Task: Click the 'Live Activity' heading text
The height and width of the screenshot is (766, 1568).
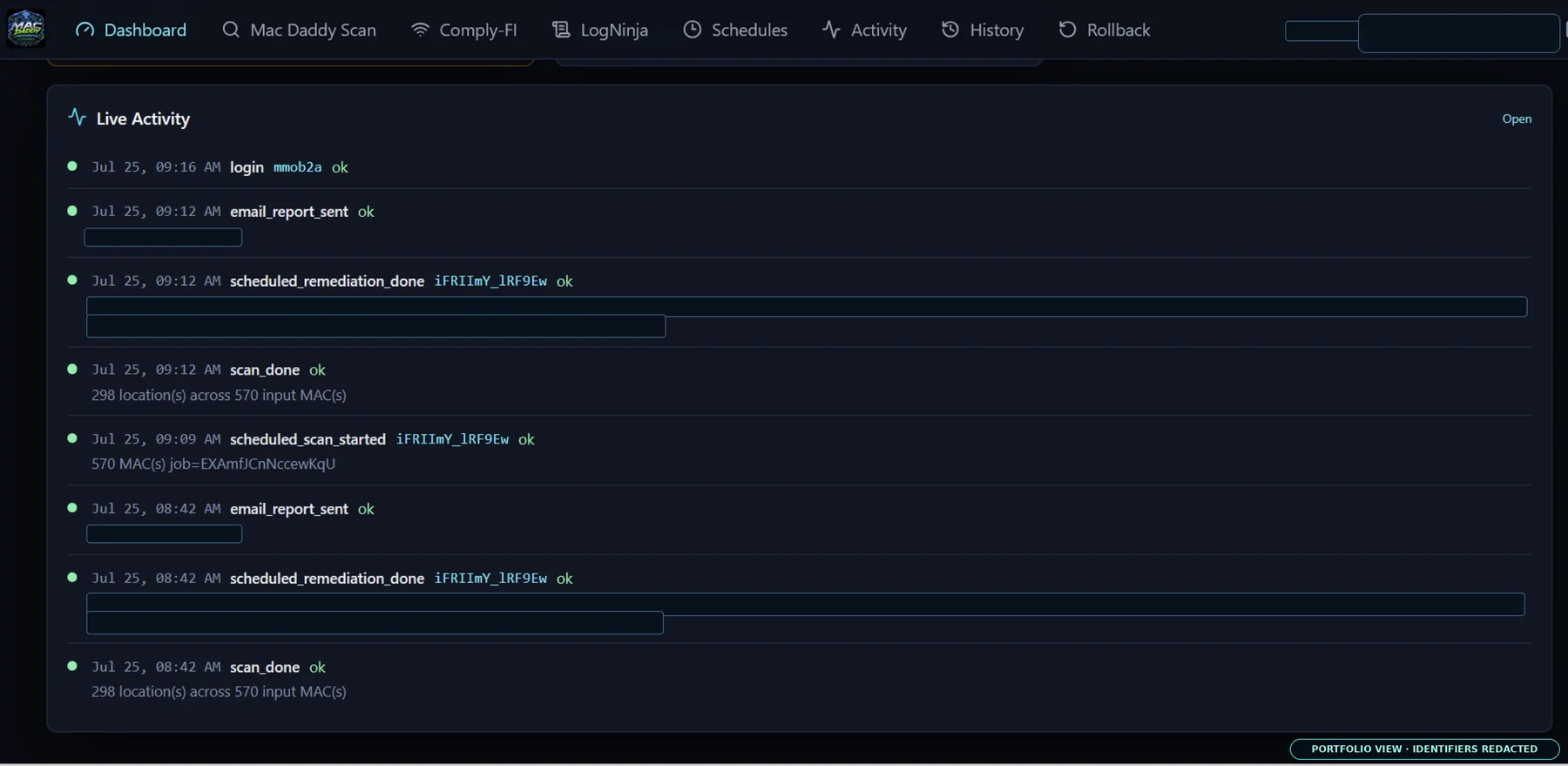Action: (143, 119)
